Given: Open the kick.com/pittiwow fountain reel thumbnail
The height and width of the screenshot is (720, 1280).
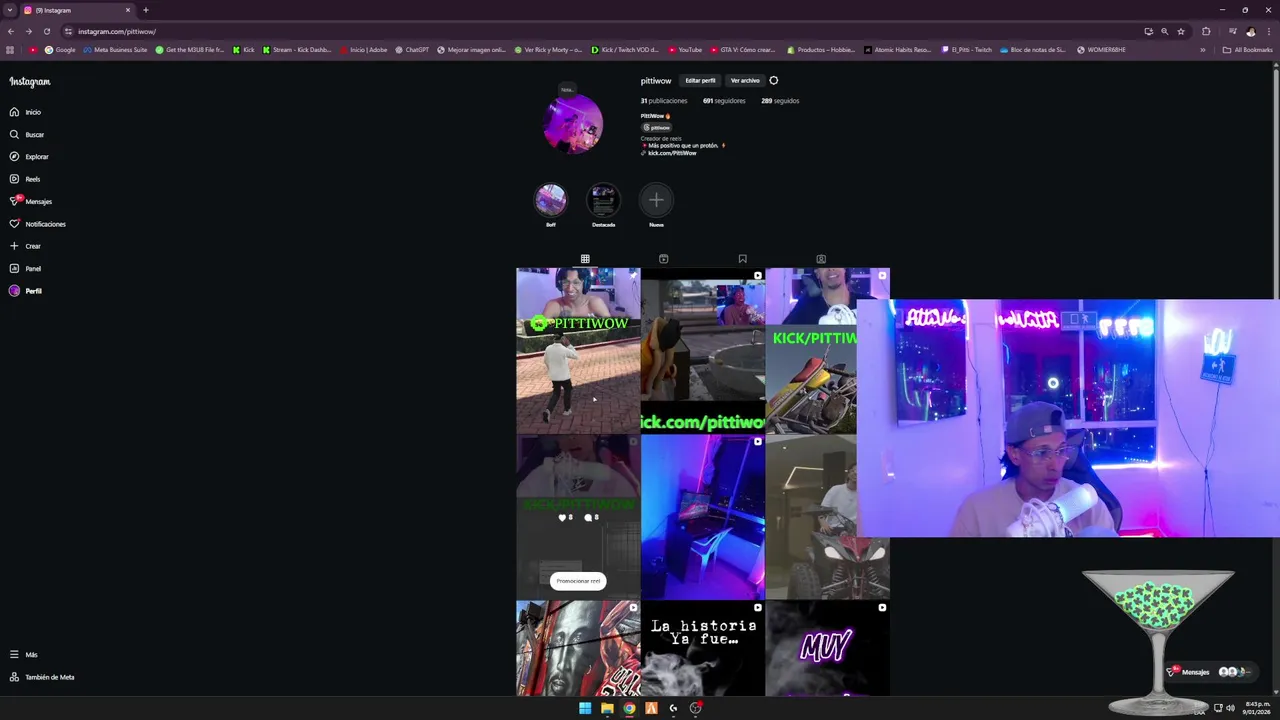Looking at the screenshot, I should 703,350.
